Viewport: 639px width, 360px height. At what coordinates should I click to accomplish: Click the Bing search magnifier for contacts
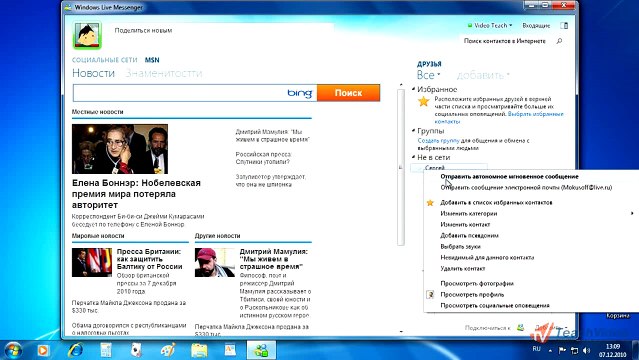pyautogui.click(x=559, y=41)
